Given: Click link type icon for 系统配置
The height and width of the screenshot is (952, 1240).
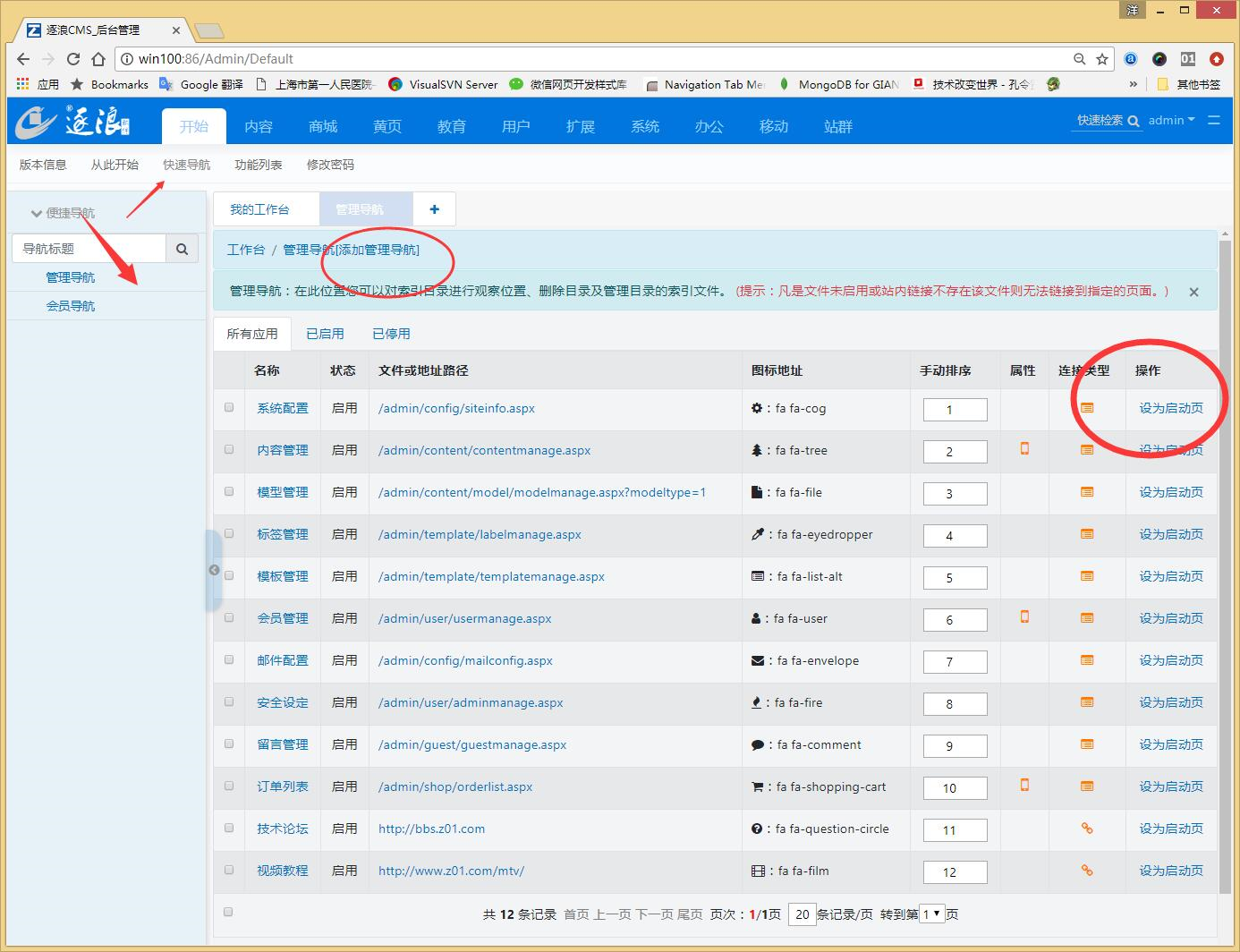Looking at the screenshot, I should (1087, 408).
